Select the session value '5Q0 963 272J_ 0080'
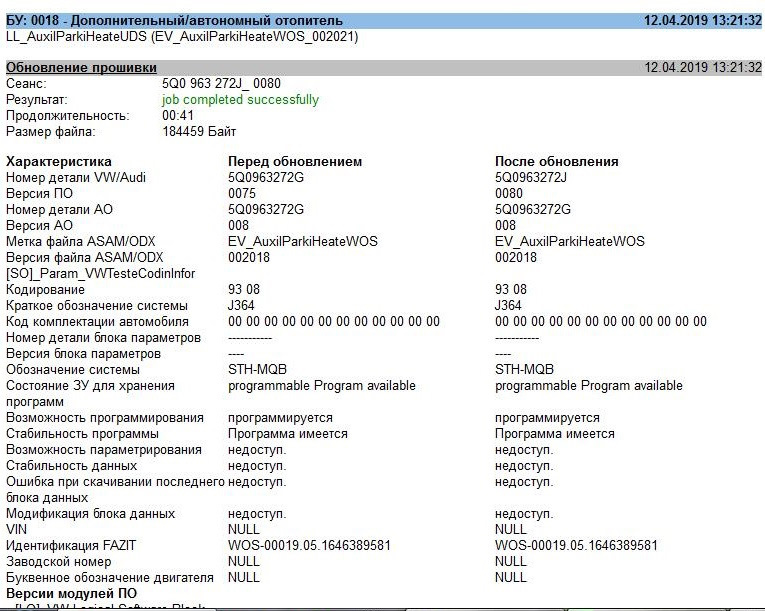765x611 pixels. pos(221,83)
